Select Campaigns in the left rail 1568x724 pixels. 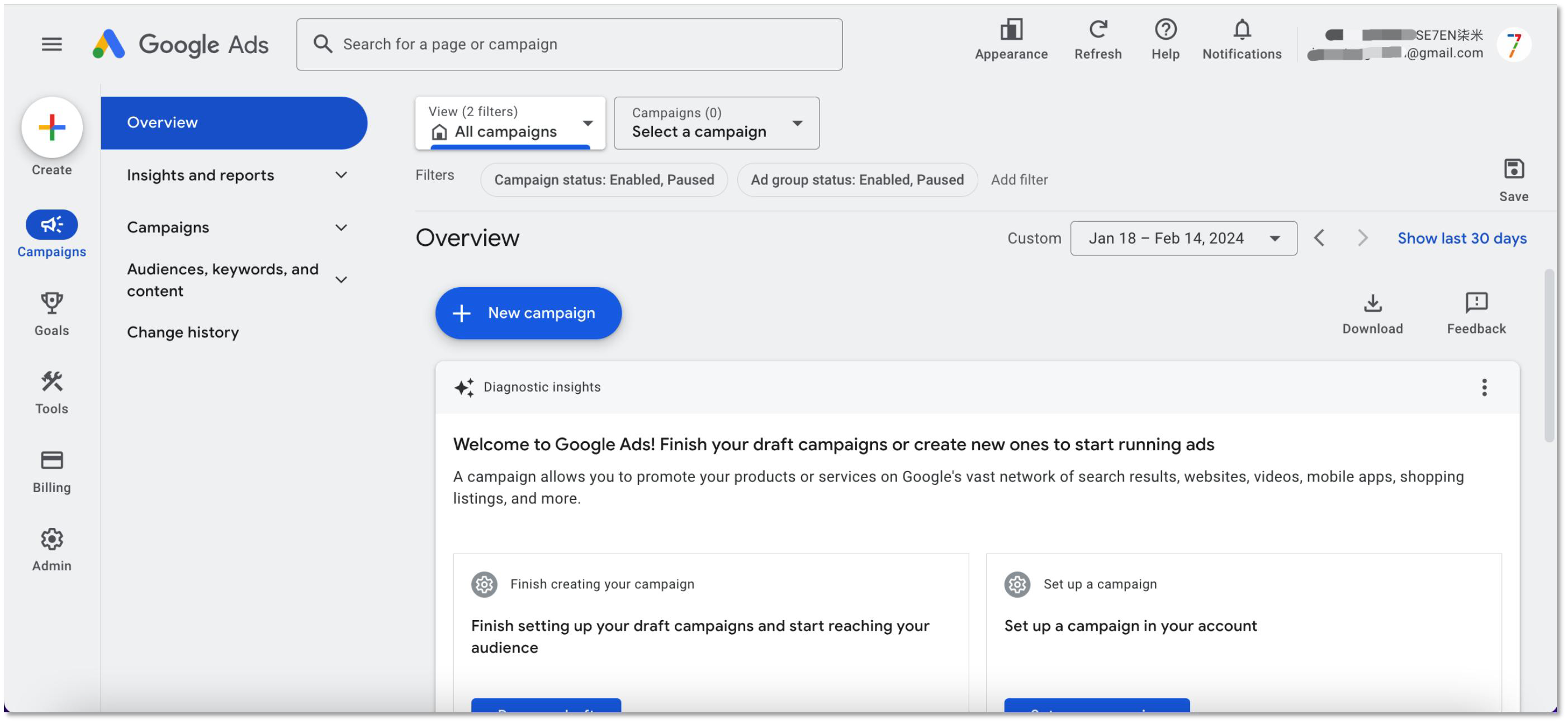click(x=52, y=234)
